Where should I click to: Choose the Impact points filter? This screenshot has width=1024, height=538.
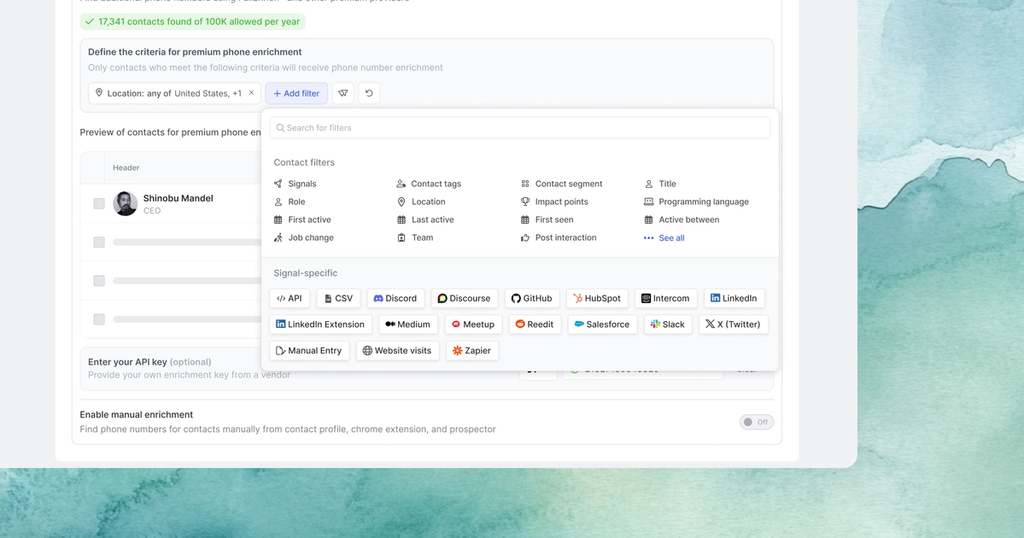click(x=554, y=202)
